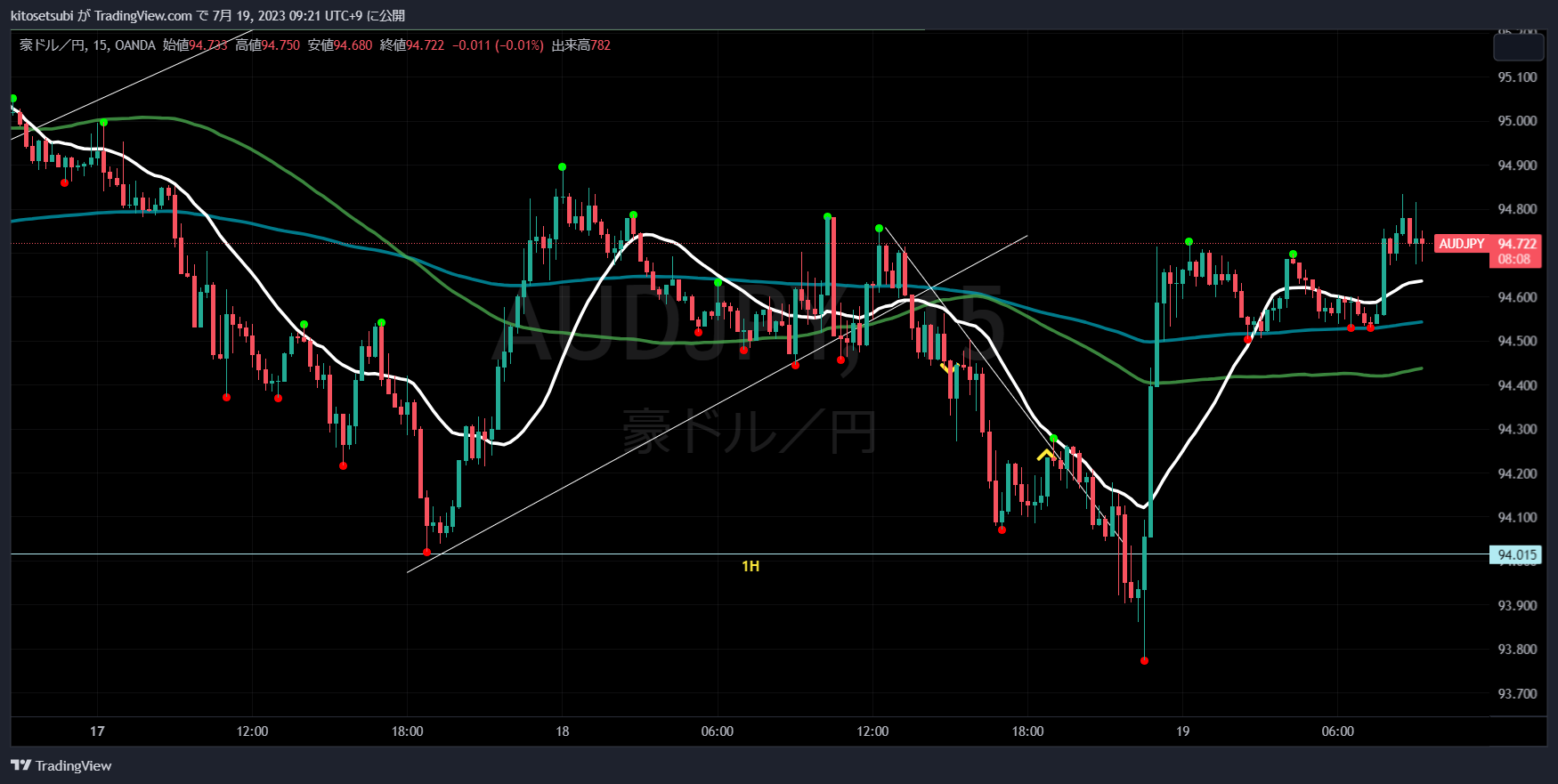Click the 19 date label on time axis
Viewport: 1558px width, 784px height.
(x=1182, y=731)
